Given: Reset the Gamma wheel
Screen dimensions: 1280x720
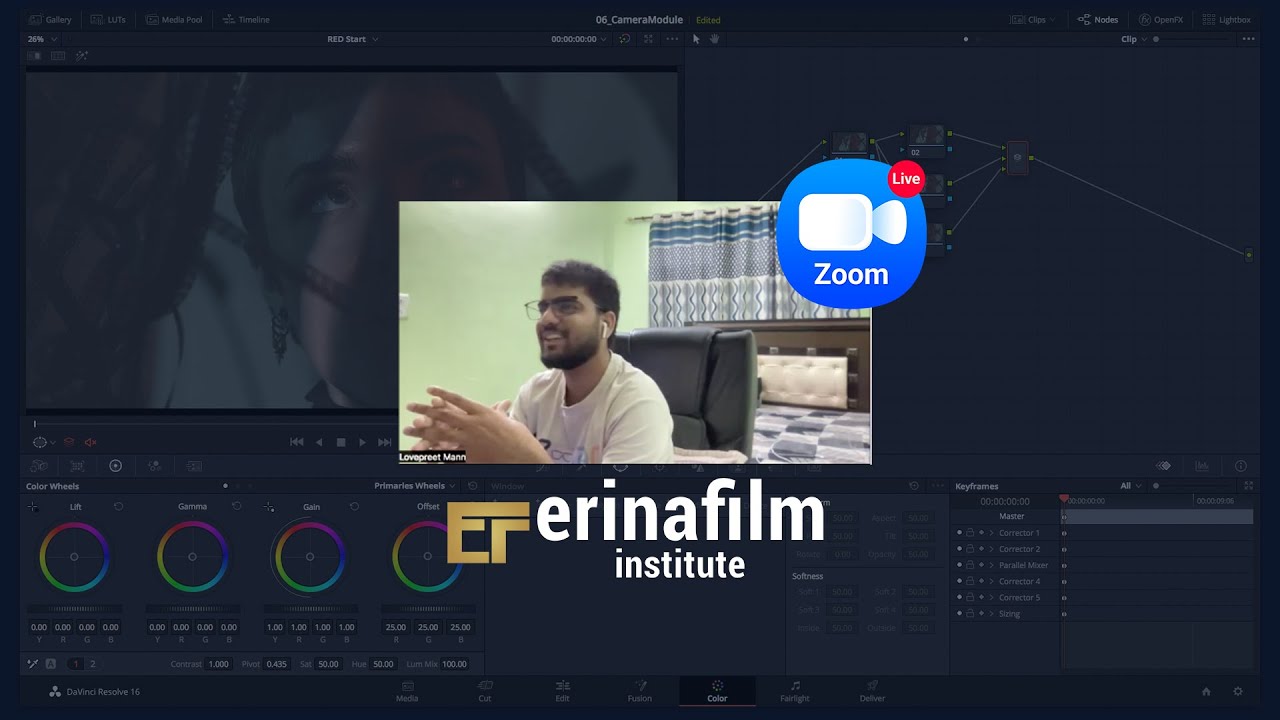Looking at the screenshot, I should pyautogui.click(x=236, y=506).
